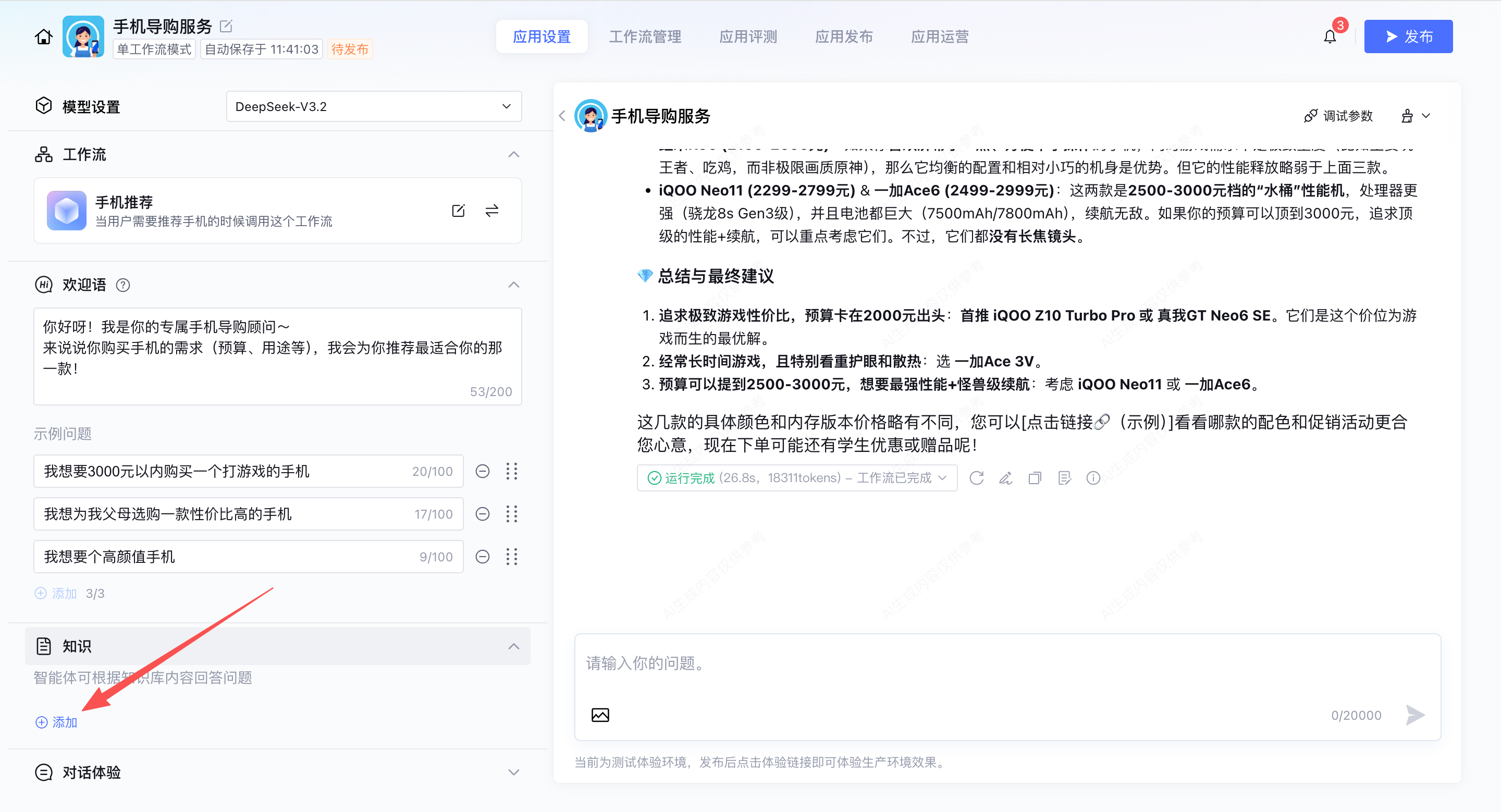1501x812 pixels.
Task: Collapse the 欢迎语 section
Action: 513,285
